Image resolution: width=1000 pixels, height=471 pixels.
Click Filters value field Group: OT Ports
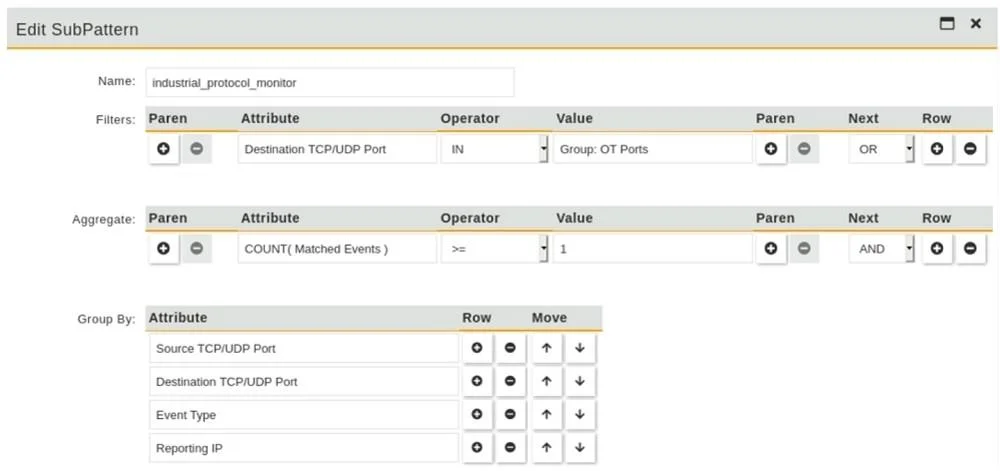[x=653, y=149]
